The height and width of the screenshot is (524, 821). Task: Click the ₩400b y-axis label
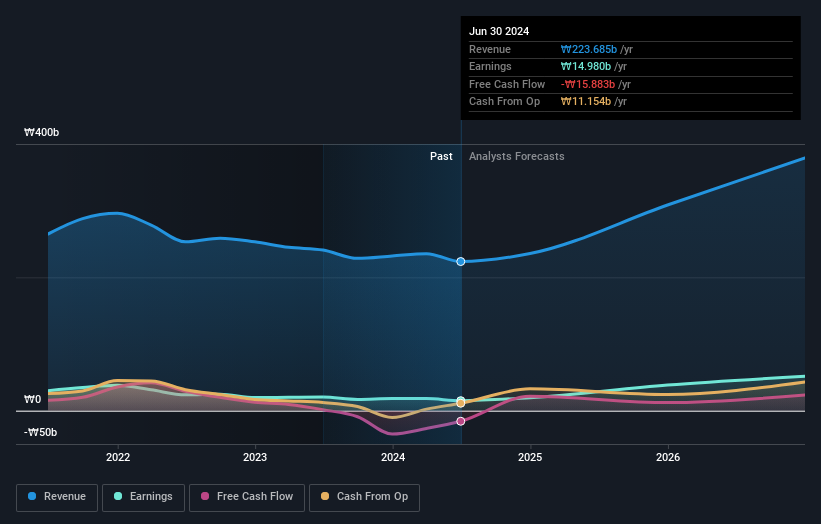tap(41, 132)
